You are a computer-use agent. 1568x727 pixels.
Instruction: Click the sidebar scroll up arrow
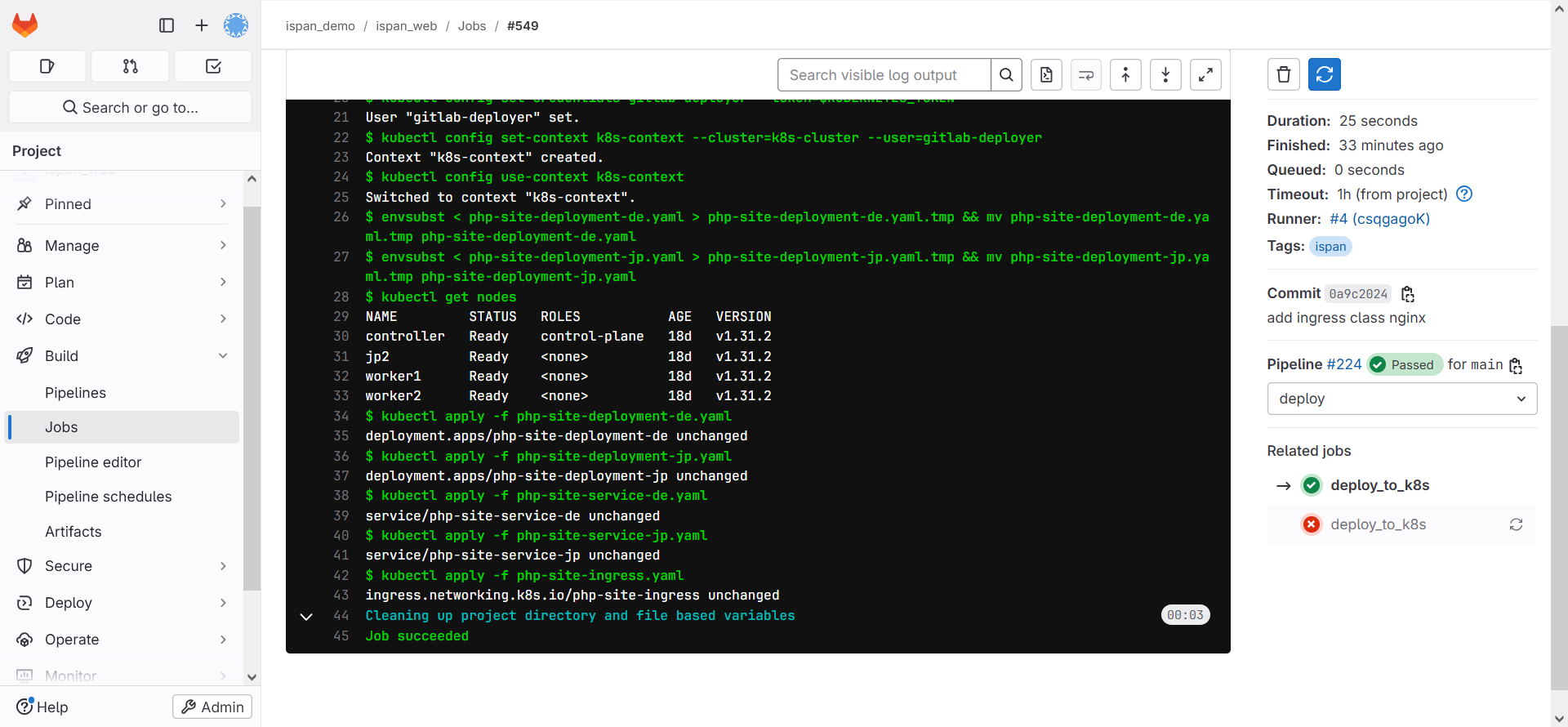[x=252, y=179]
